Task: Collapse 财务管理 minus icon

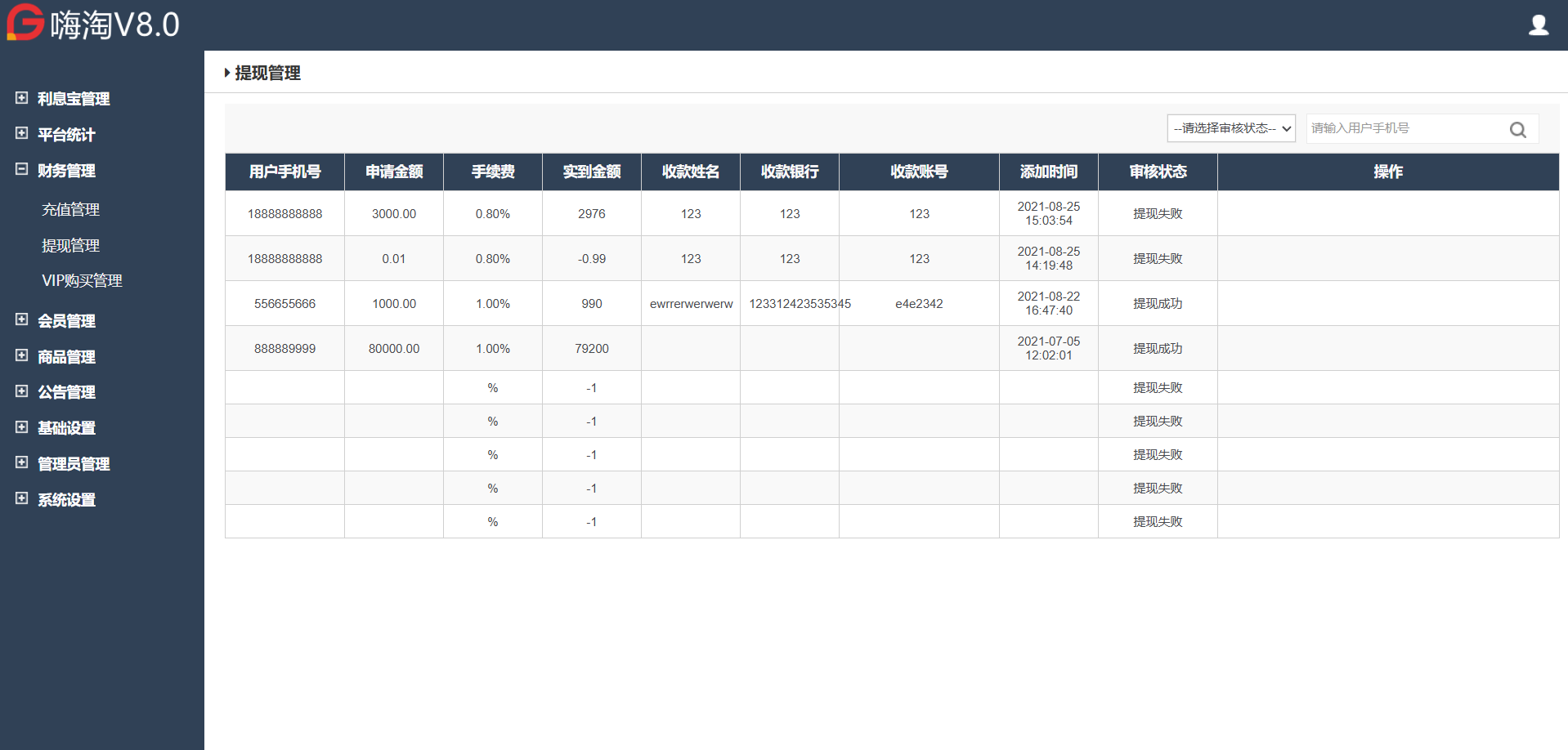Action: pyautogui.click(x=22, y=169)
